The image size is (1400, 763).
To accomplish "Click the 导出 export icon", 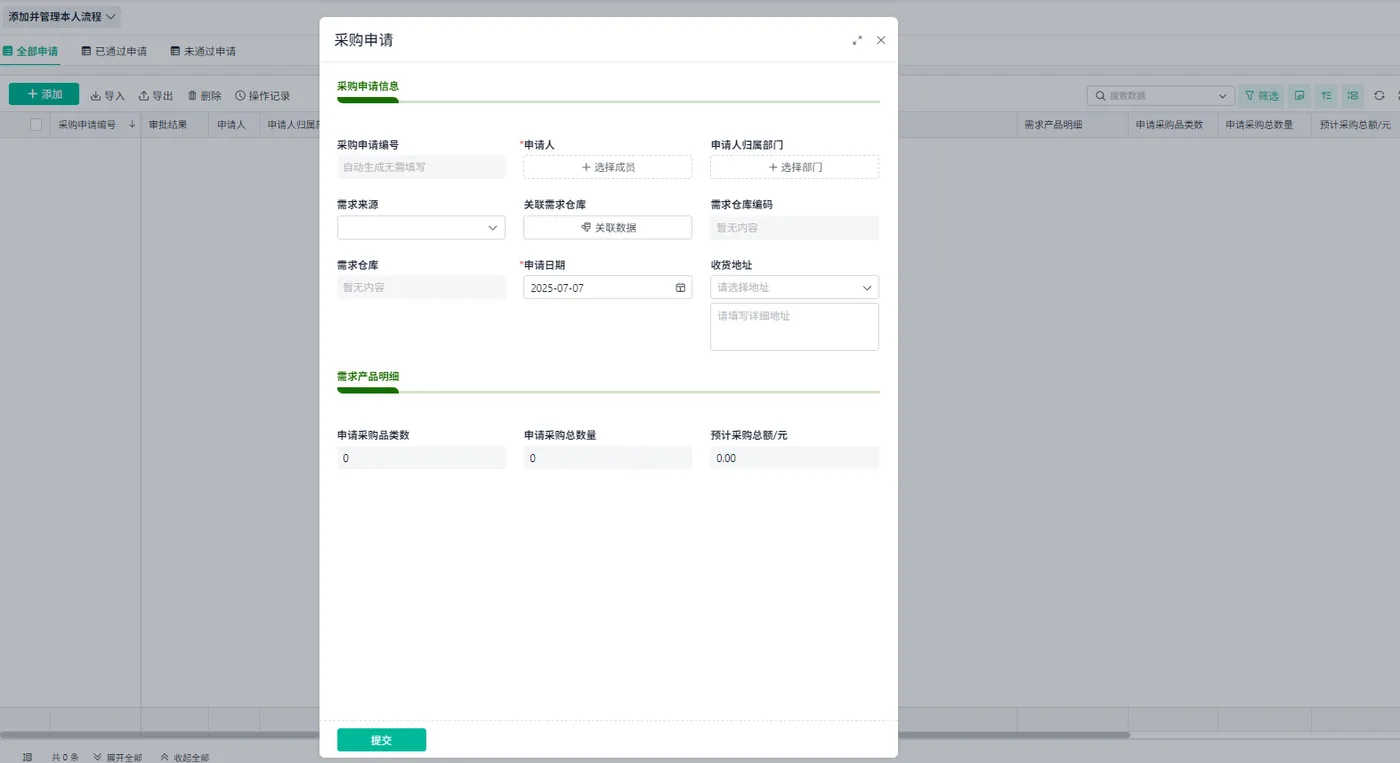I will coord(144,96).
